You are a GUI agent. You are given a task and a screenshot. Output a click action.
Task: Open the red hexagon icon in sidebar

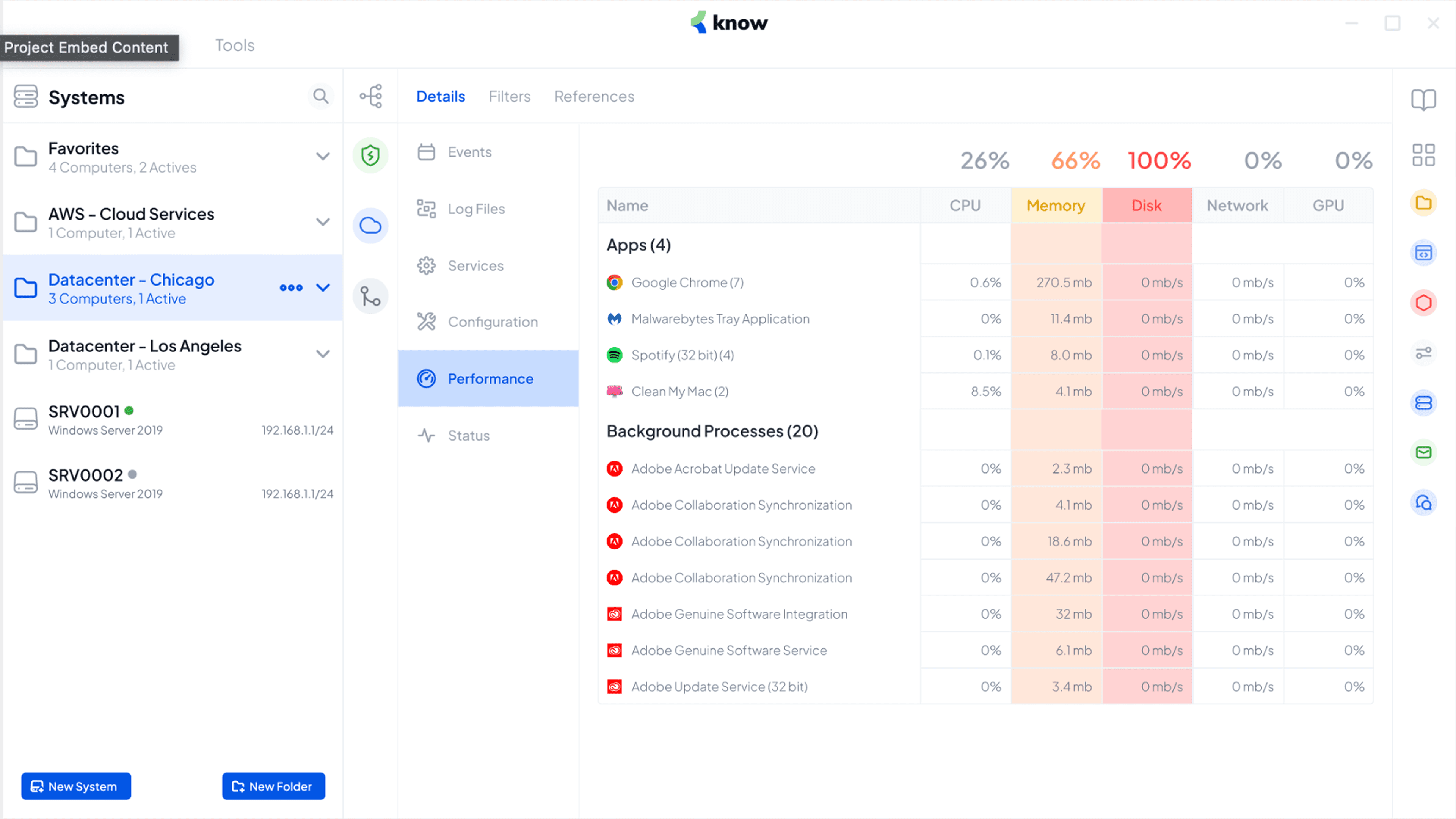tap(1423, 303)
